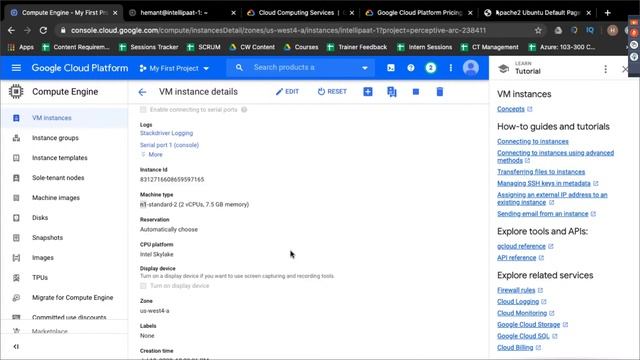
Task: Switch to Apache2 Ubuntu Default Page tab
Action: (x=538, y=13)
